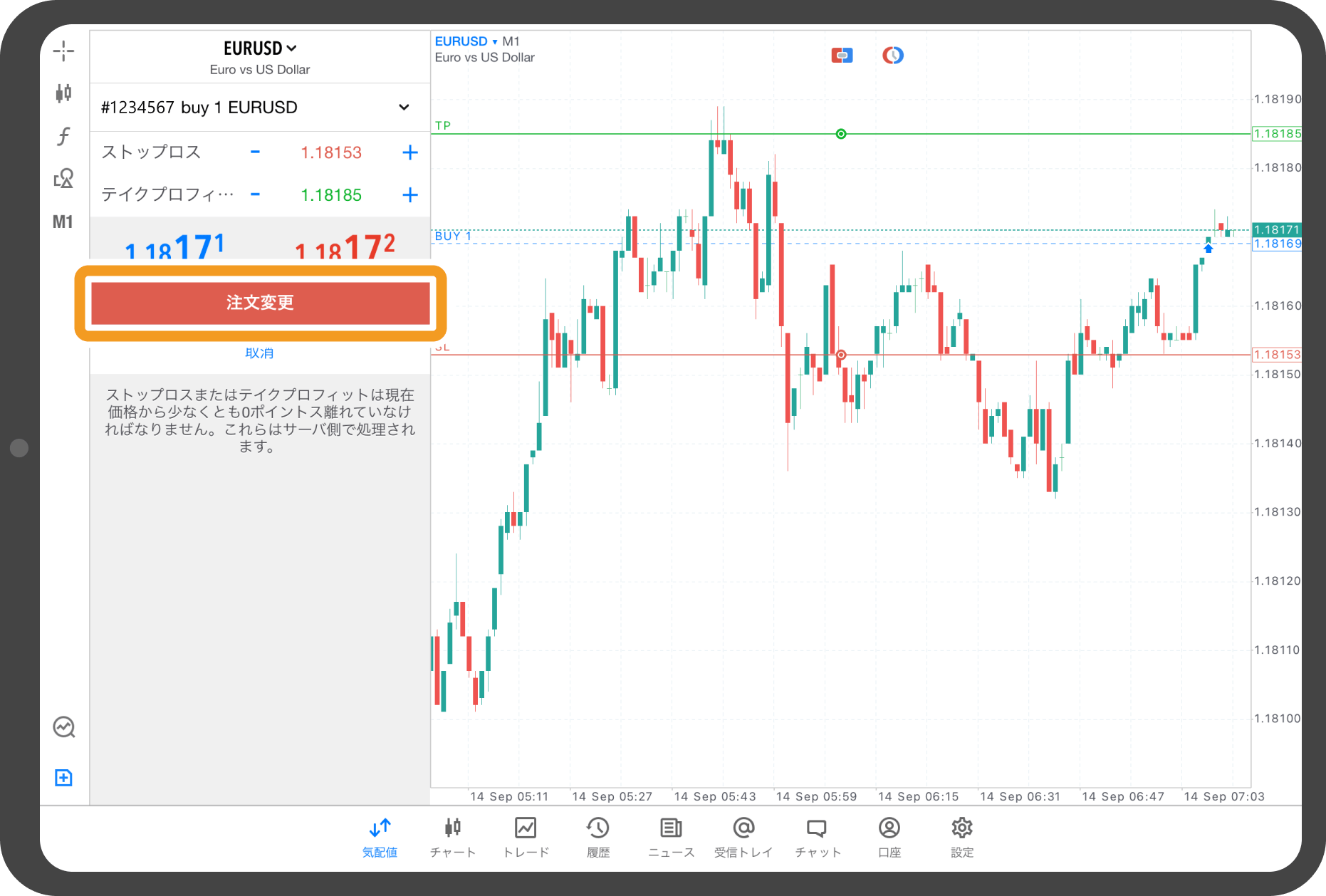Increase the stop loss value with plus
The height and width of the screenshot is (896, 1326).
tap(410, 152)
